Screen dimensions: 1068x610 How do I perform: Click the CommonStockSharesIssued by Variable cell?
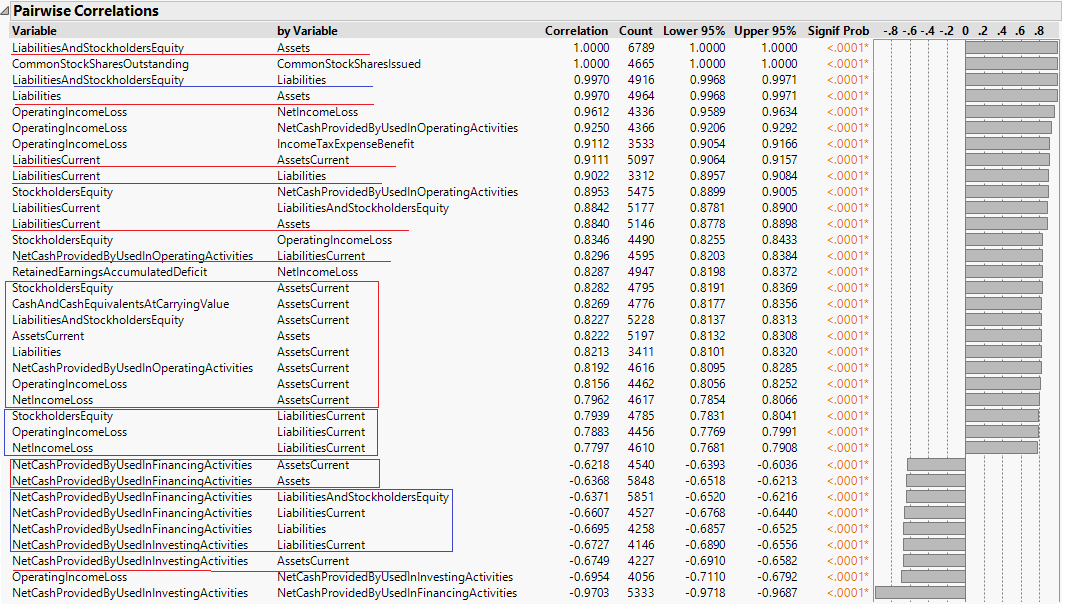coord(349,64)
